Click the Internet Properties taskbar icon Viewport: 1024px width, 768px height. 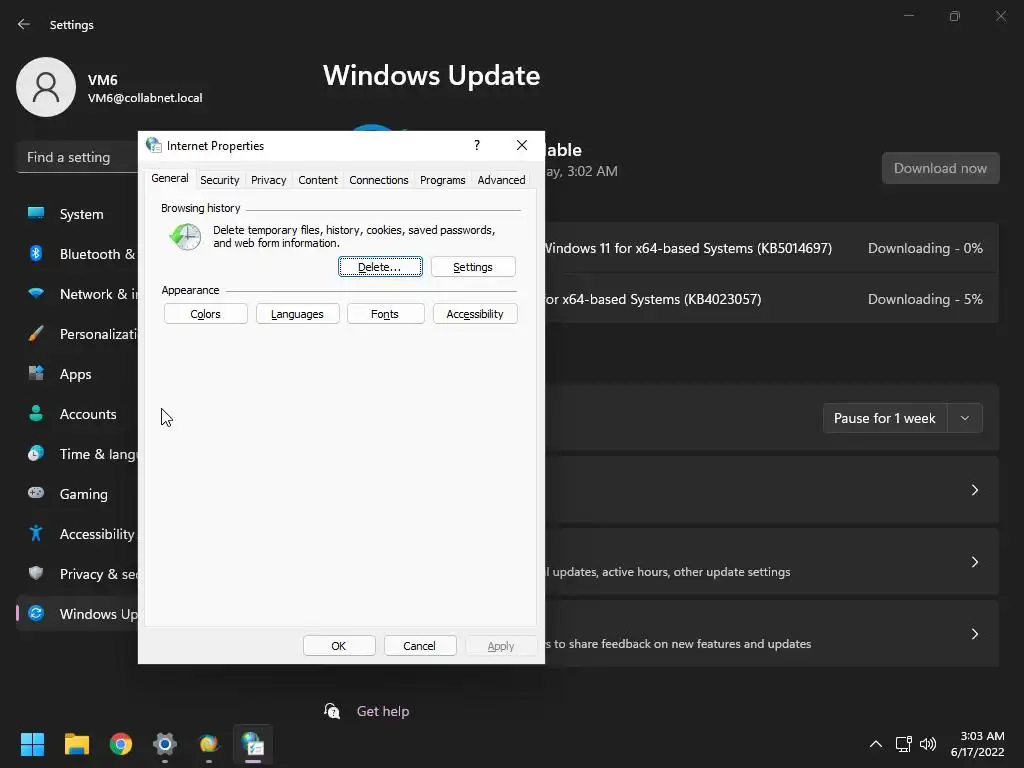253,744
